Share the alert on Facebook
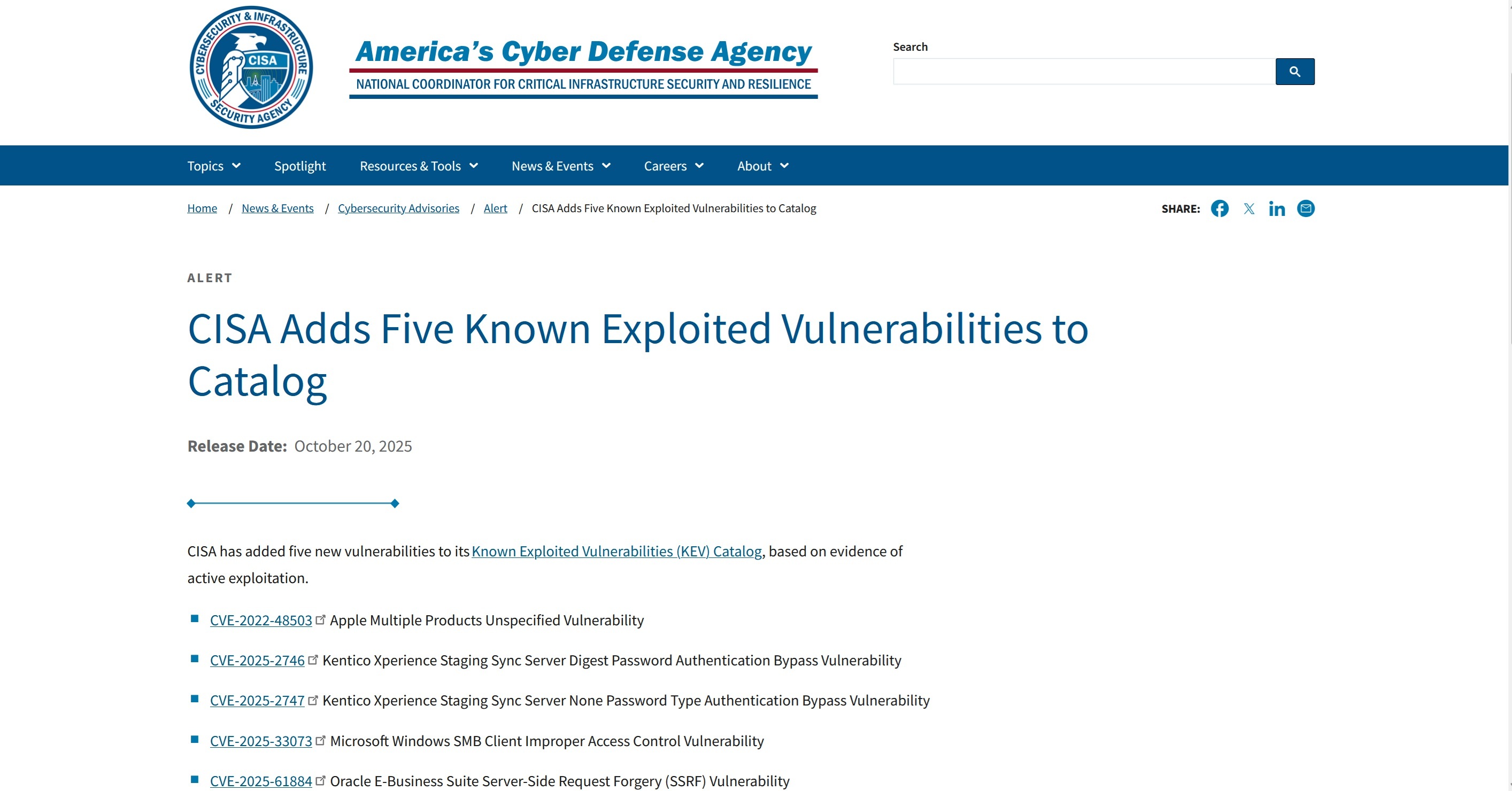Screen dimensions: 1512x791 [x=1219, y=208]
